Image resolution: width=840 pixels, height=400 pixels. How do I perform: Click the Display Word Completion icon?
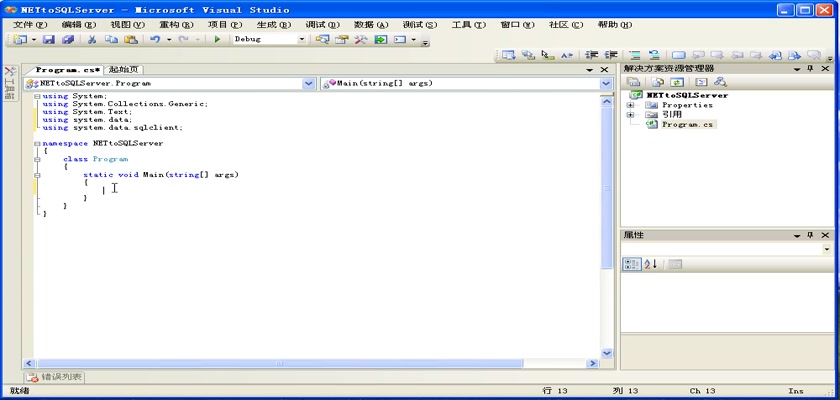(x=567, y=55)
